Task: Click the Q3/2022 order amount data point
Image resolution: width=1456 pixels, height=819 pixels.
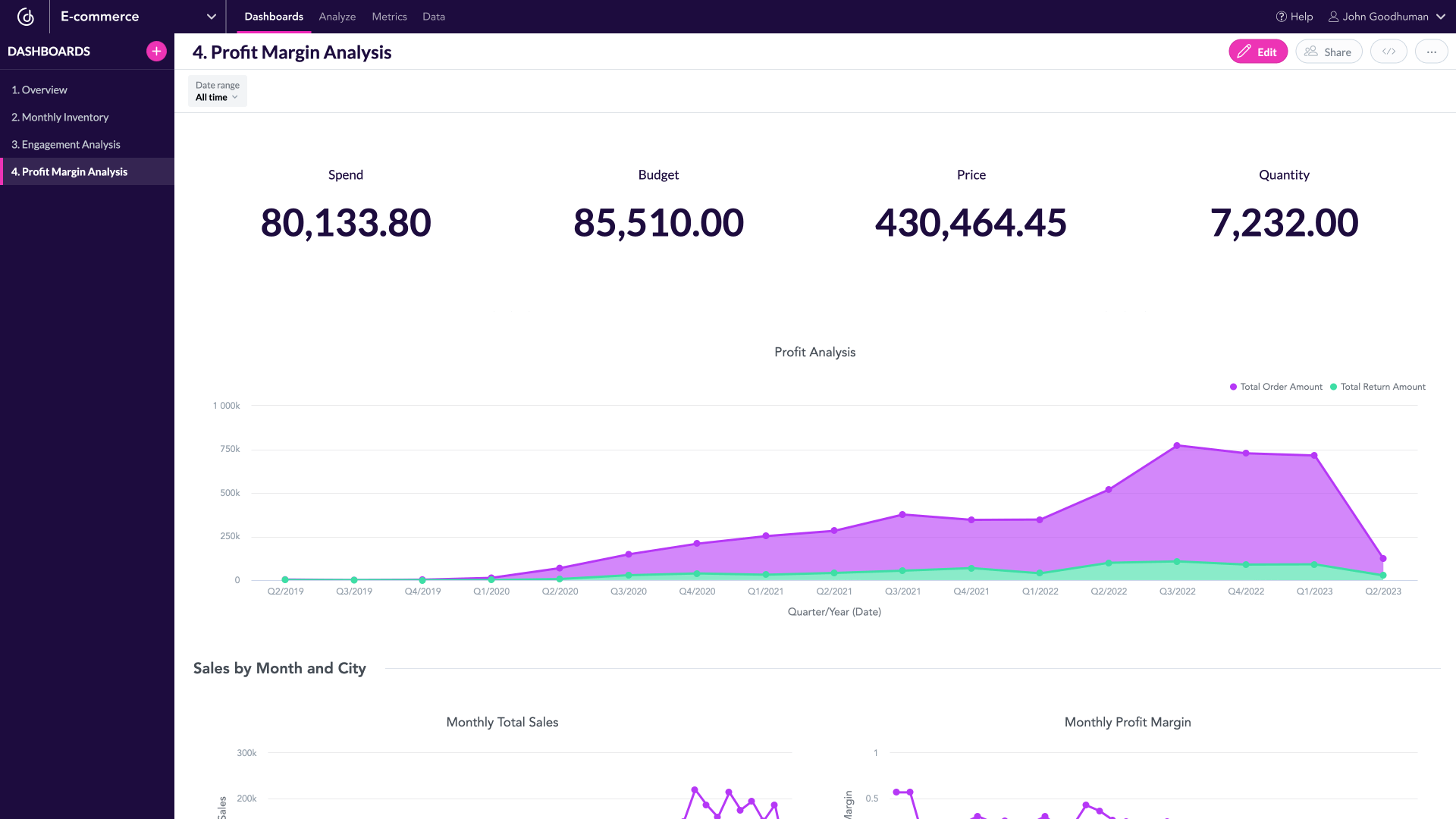Action: (x=1177, y=446)
